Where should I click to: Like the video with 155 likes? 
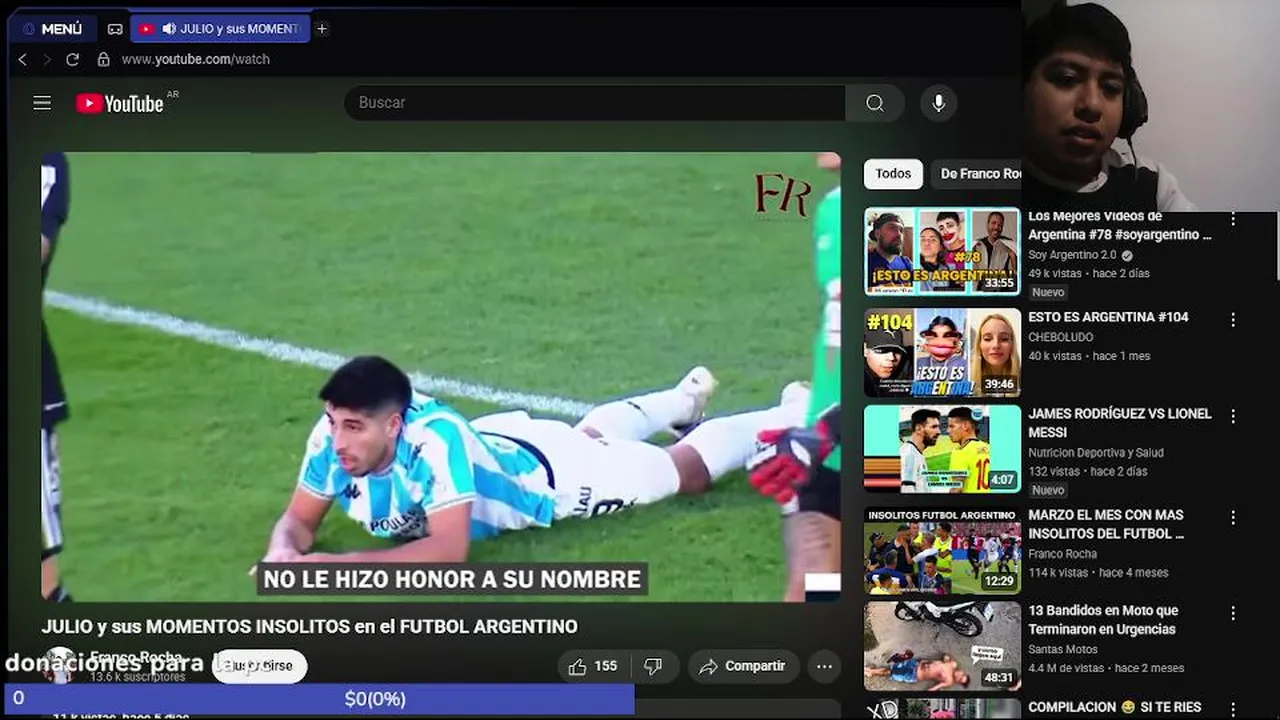[593, 666]
